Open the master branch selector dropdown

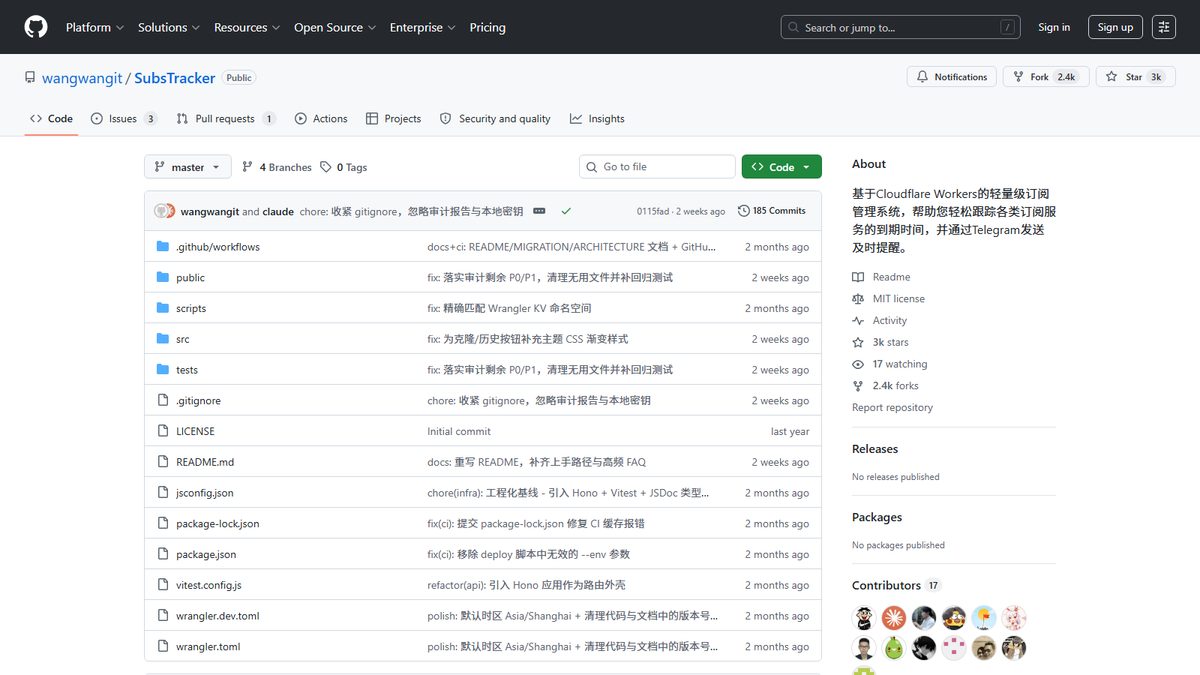(x=188, y=167)
